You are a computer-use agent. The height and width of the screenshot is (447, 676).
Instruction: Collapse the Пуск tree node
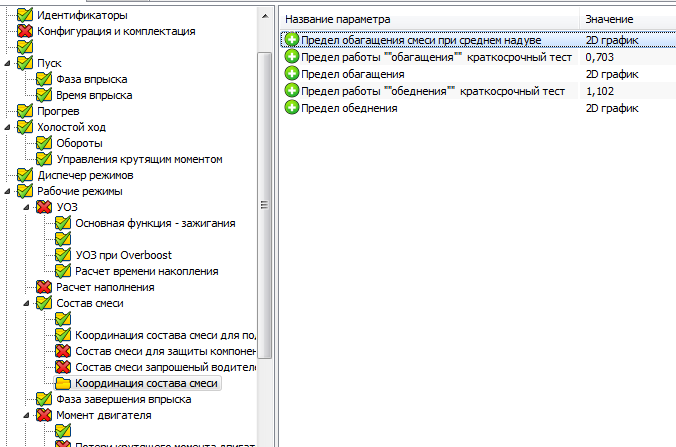pyautogui.click(x=9, y=63)
